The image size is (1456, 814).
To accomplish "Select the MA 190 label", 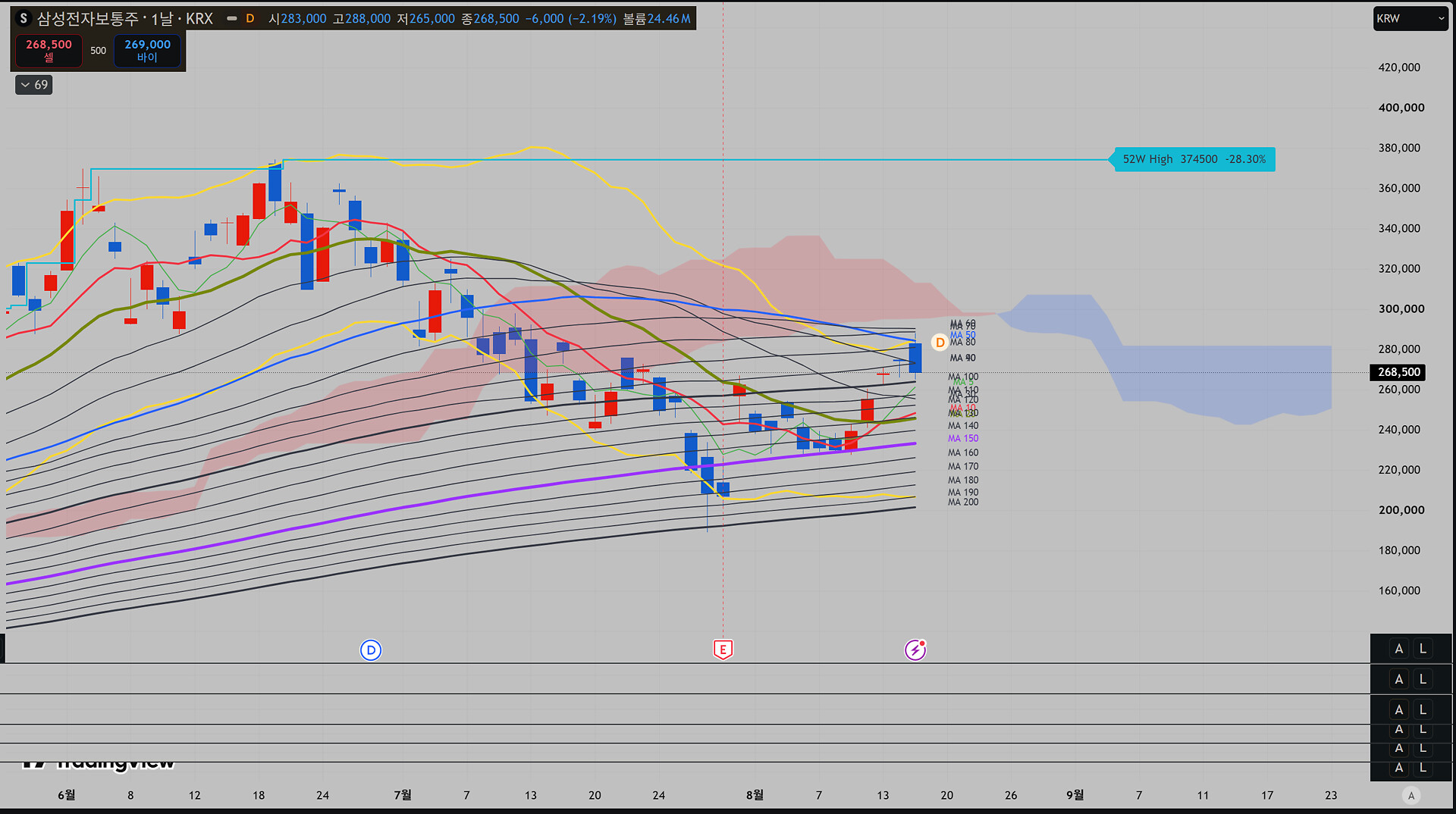I will click(963, 492).
